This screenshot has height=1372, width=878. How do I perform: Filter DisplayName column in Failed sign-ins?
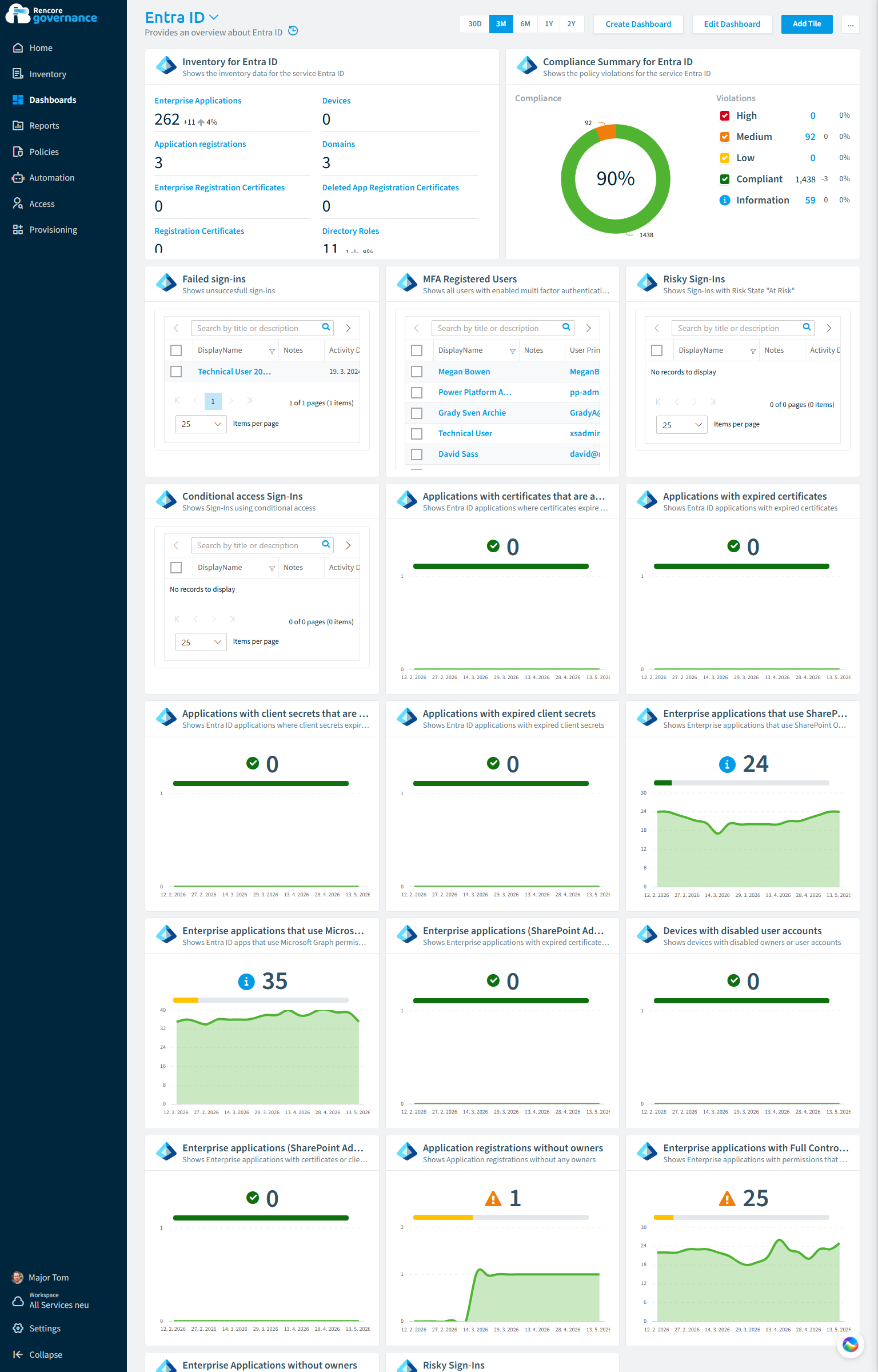(x=272, y=351)
